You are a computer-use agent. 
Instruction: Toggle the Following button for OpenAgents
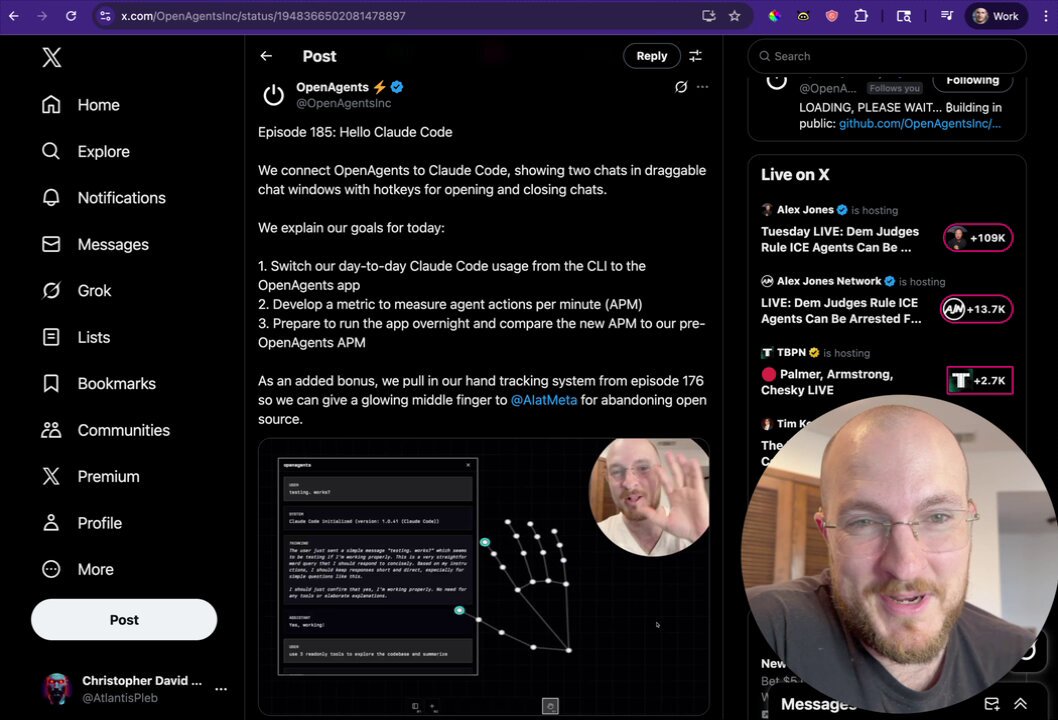(x=972, y=80)
